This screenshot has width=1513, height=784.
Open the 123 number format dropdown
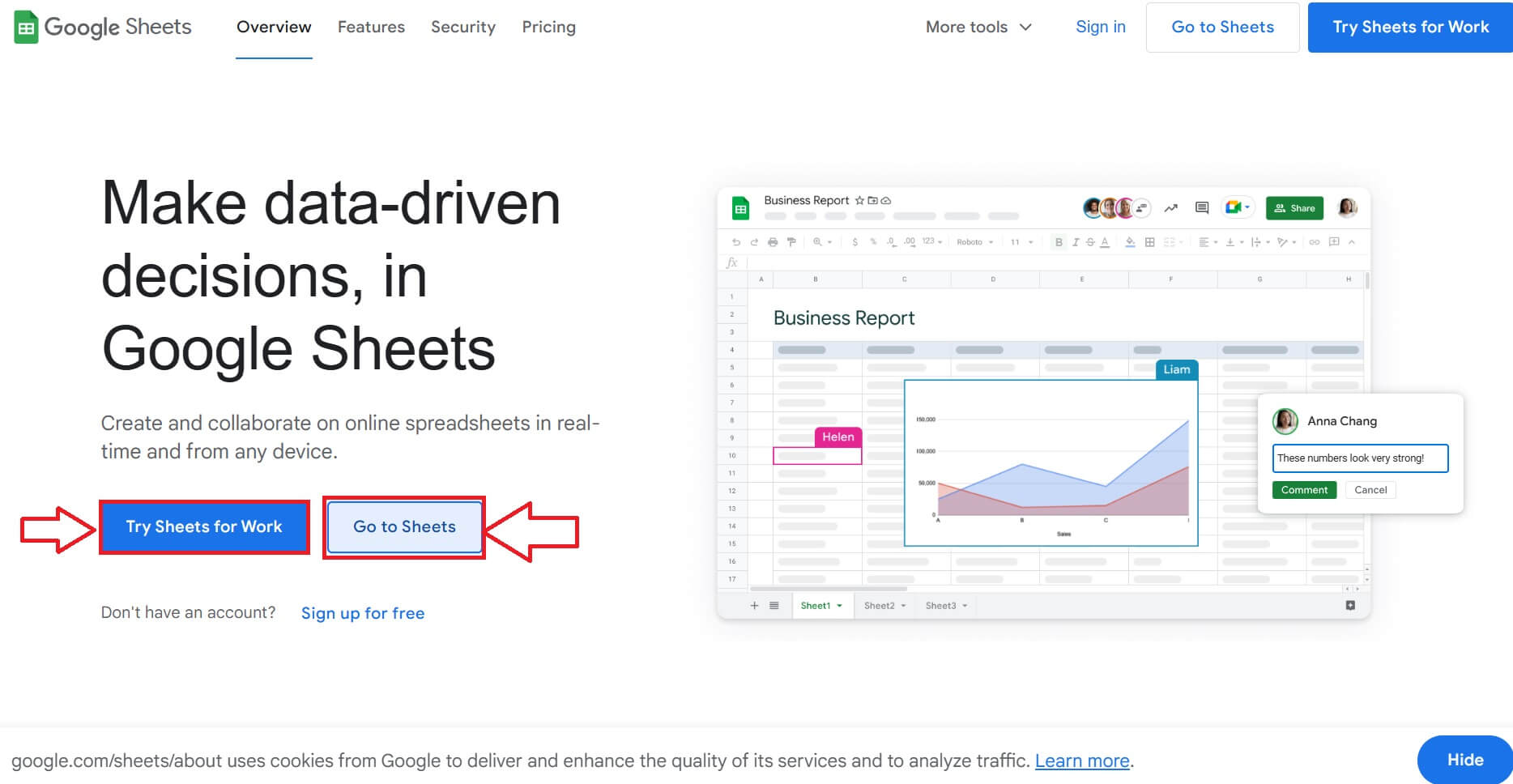(931, 241)
